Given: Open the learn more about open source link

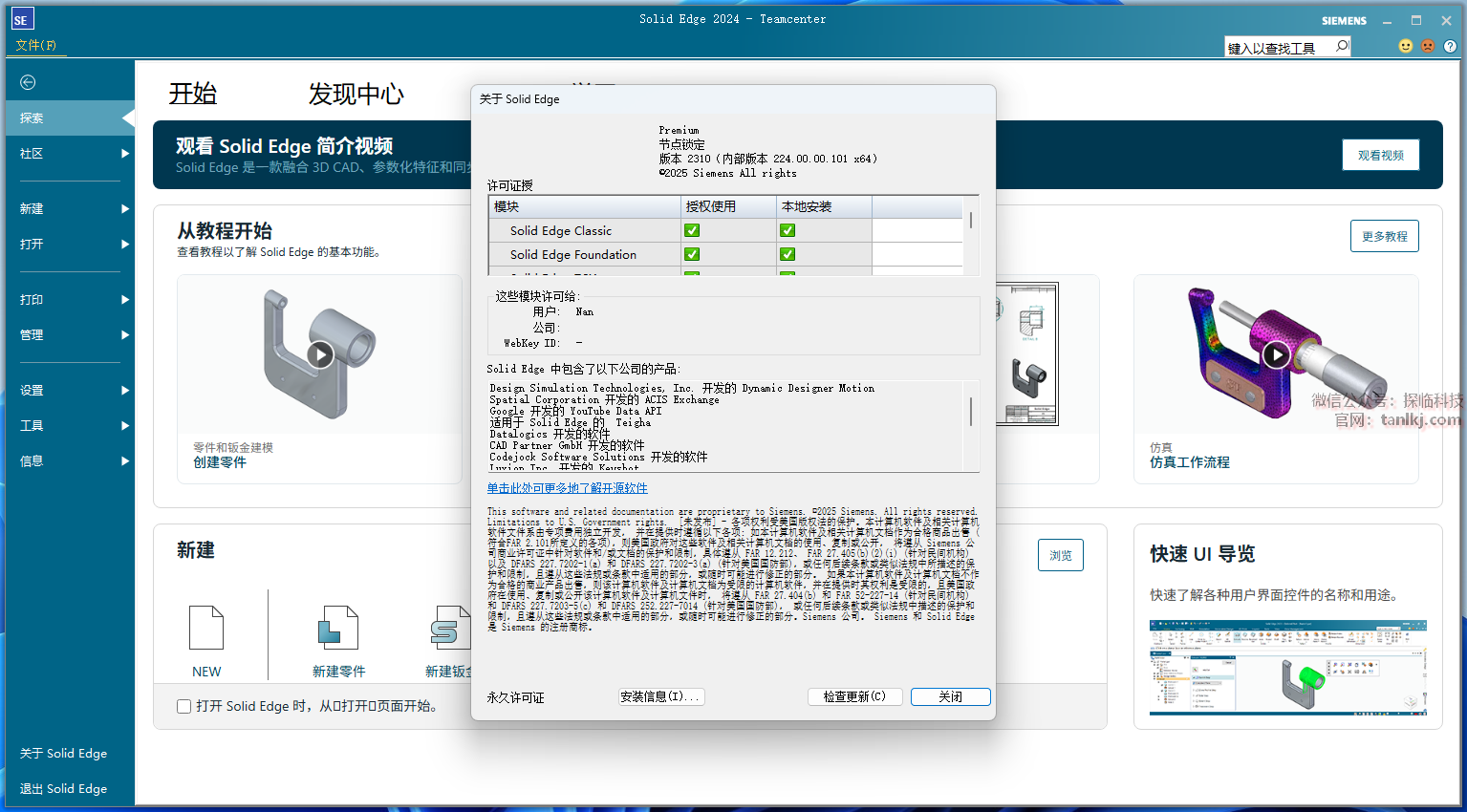Looking at the screenshot, I should pos(567,488).
